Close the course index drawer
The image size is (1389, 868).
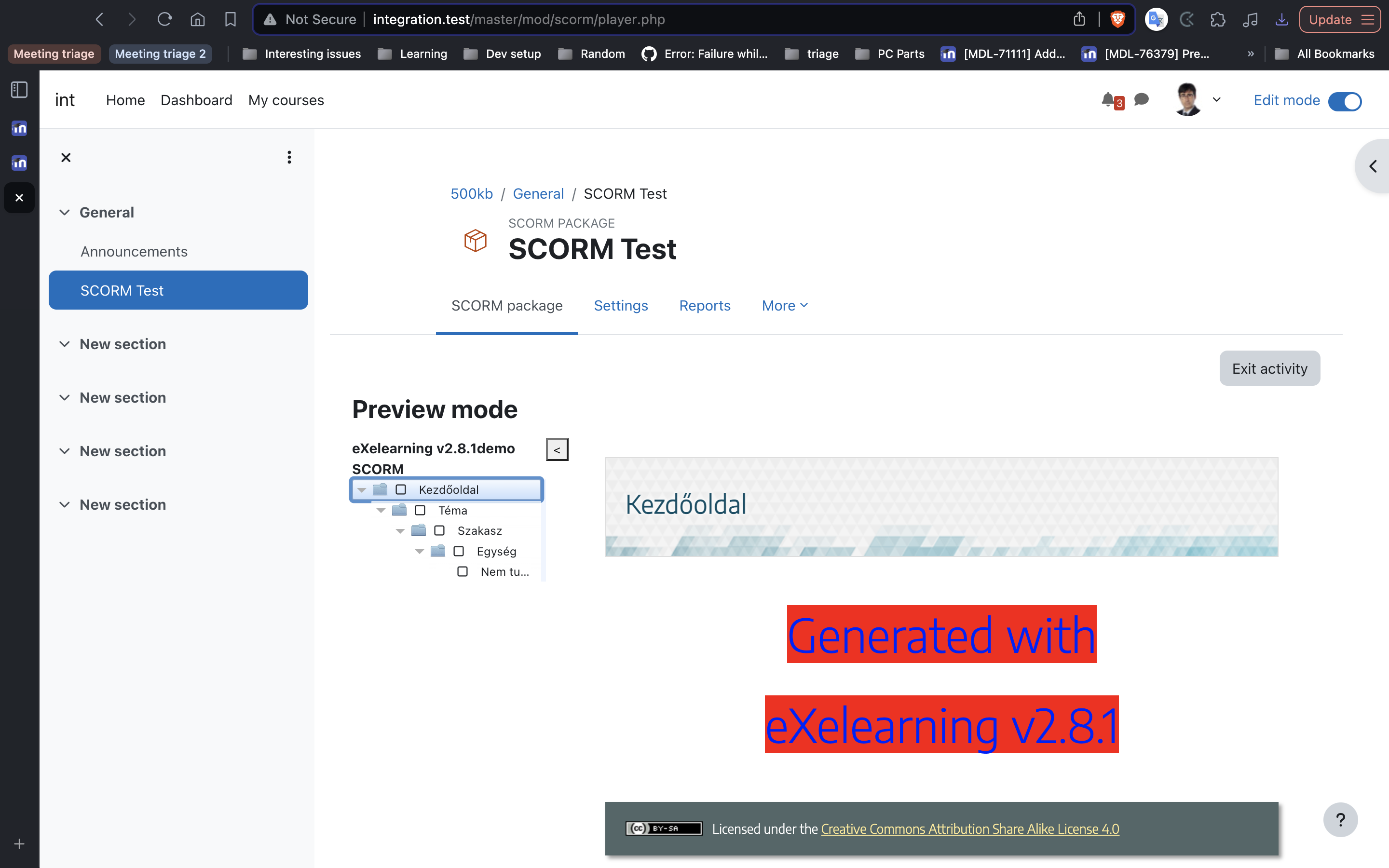[x=66, y=157]
